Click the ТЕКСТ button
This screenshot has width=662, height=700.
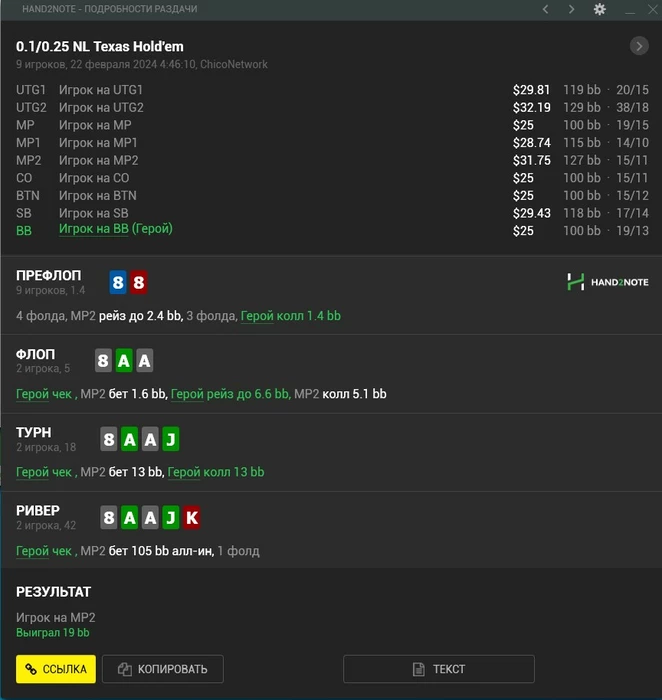[x=439, y=669]
